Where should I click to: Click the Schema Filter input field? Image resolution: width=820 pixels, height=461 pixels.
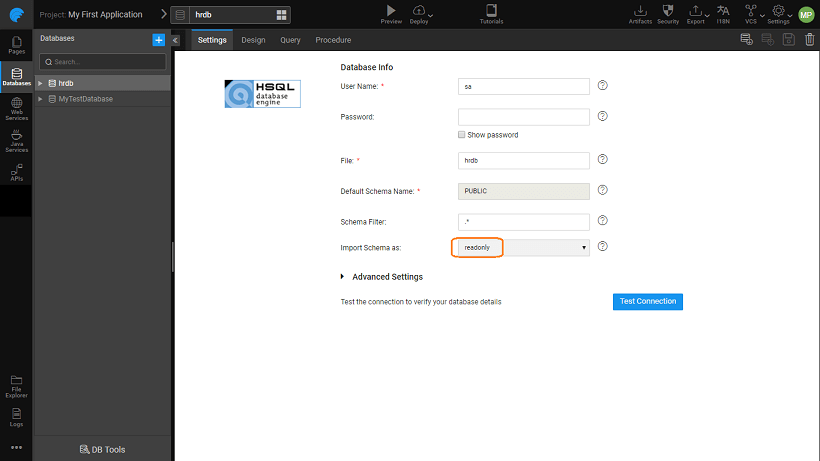(x=523, y=221)
